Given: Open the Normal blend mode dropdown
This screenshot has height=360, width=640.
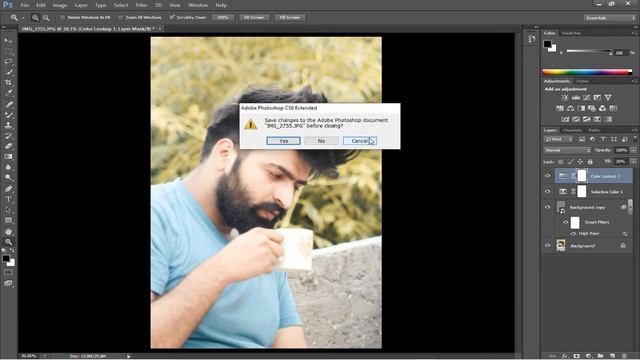Looking at the screenshot, I should pyautogui.click(x=567, y=150).
